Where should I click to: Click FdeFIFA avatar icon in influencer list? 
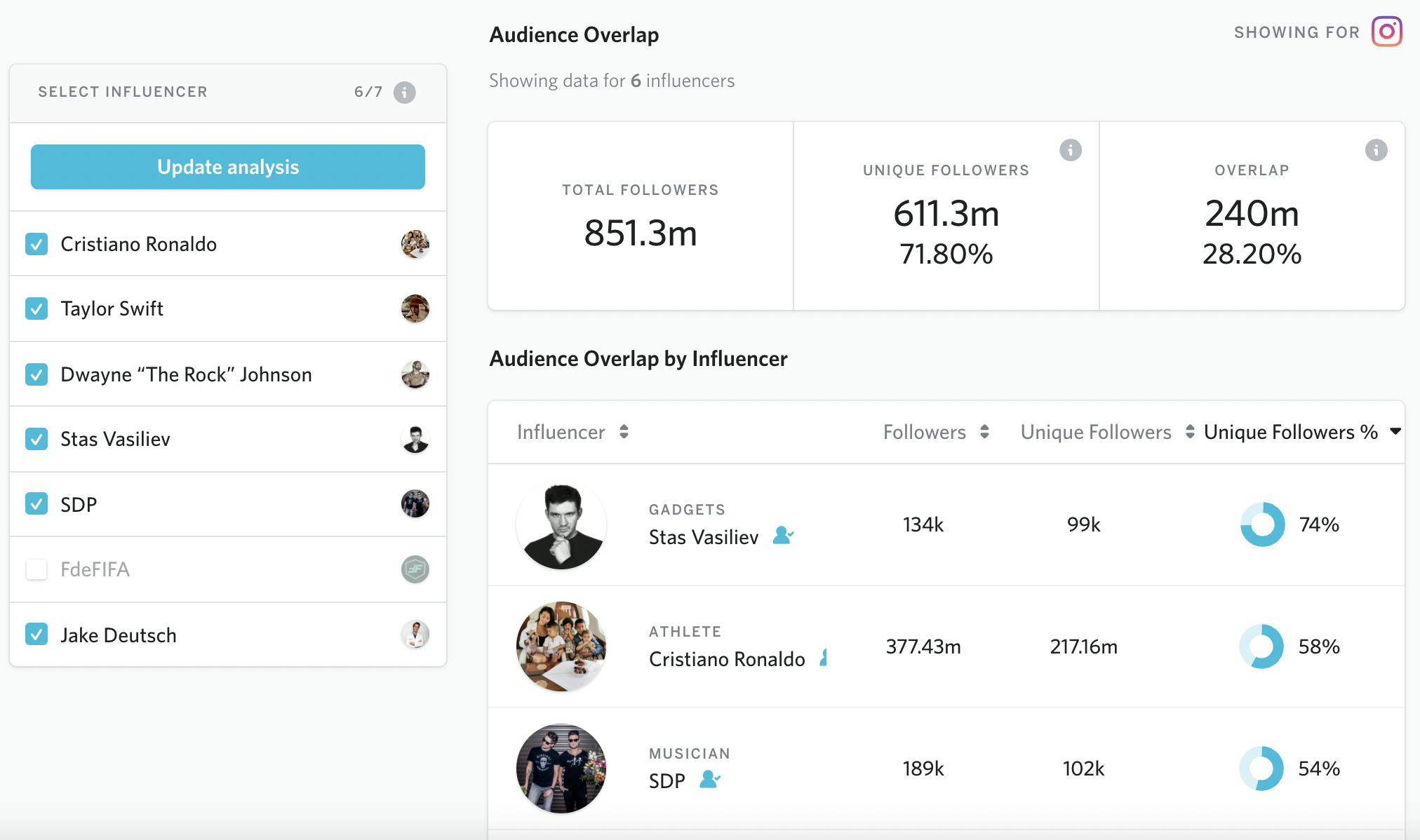(x=415, y=569)
